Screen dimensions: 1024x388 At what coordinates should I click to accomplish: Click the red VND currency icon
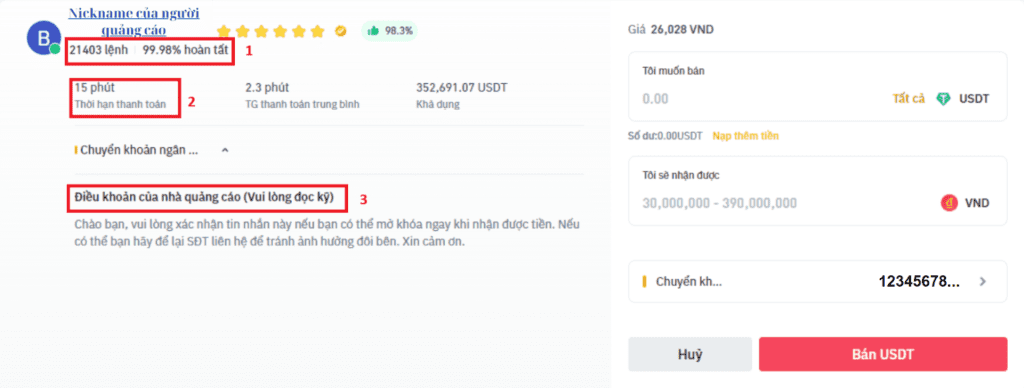[949, 202]
